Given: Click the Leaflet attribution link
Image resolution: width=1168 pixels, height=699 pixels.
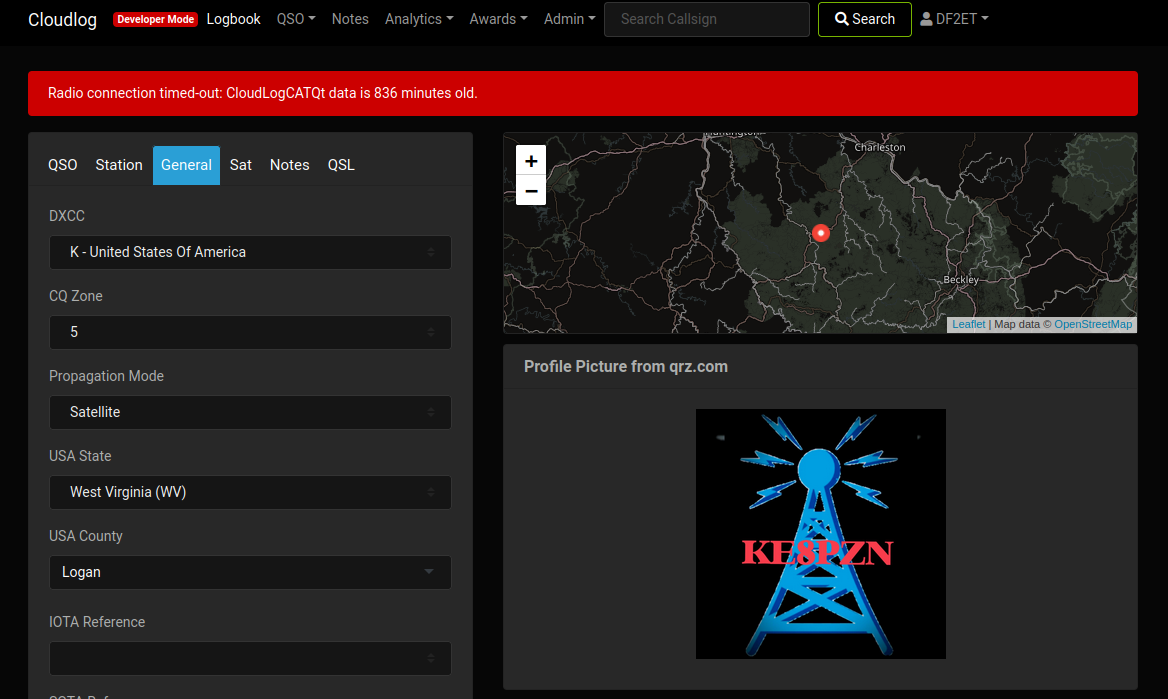Looking at the screenshot, I should pyautogui.click(x=968, y=324).
